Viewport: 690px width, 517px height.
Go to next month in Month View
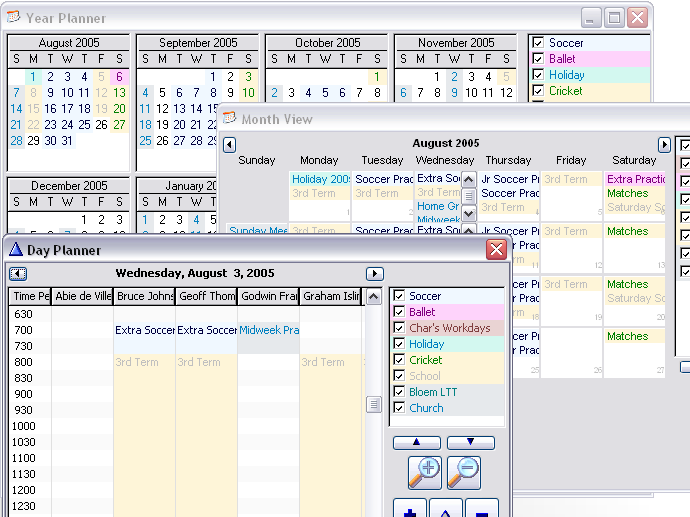(664, 145)
